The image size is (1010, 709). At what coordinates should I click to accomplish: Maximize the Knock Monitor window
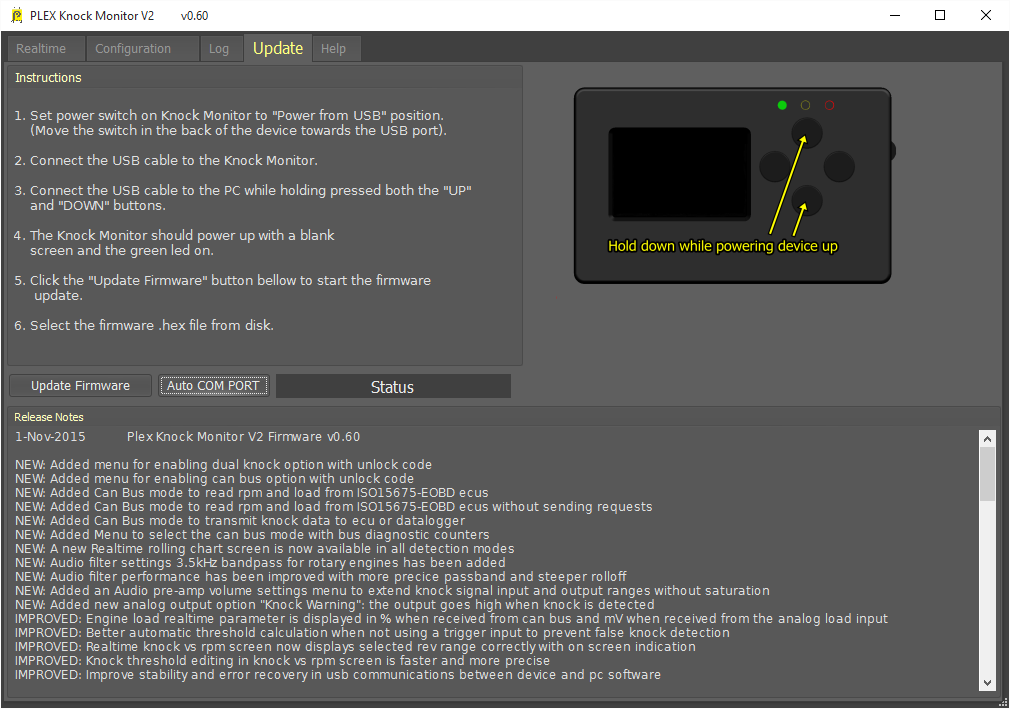(x=940, y=15)
